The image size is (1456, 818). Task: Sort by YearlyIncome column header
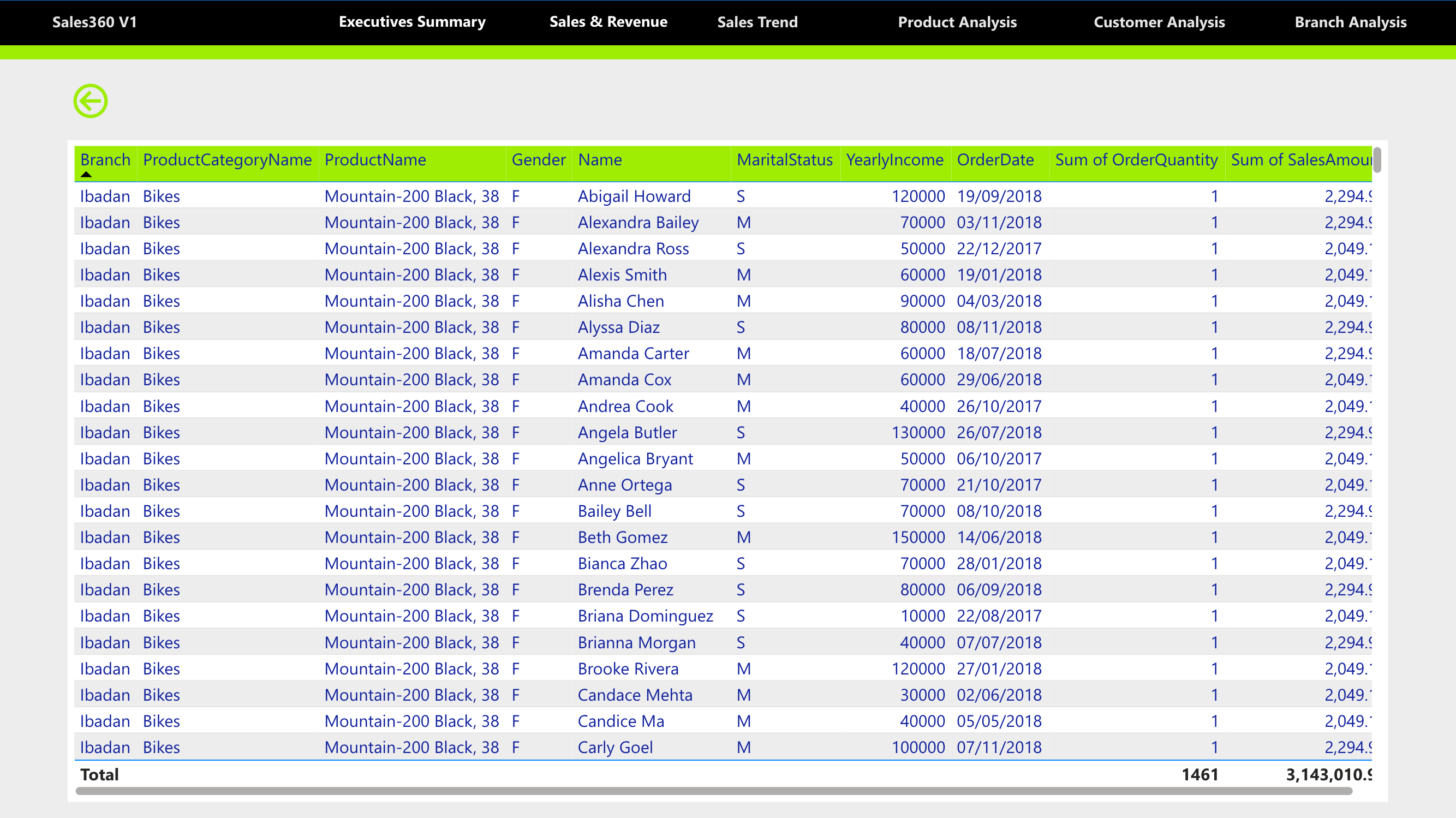click(x=894, y=160)
